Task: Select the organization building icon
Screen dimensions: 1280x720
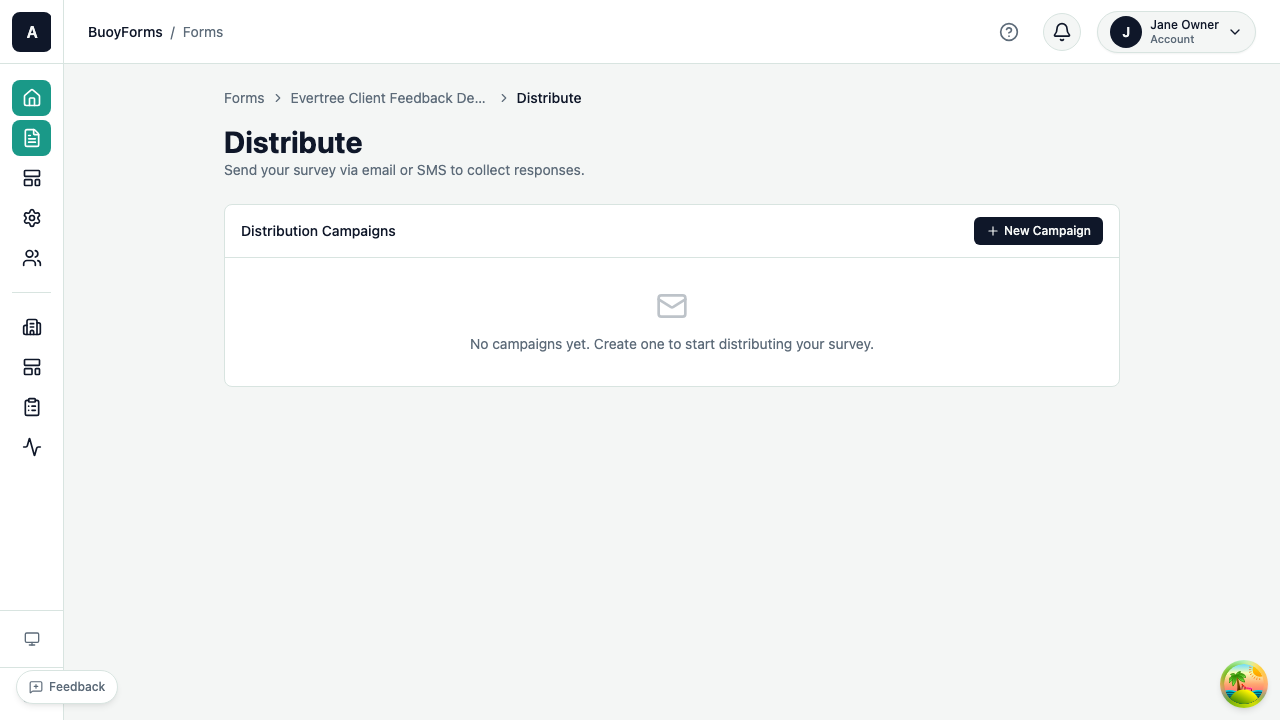Action: click(31, 327)
